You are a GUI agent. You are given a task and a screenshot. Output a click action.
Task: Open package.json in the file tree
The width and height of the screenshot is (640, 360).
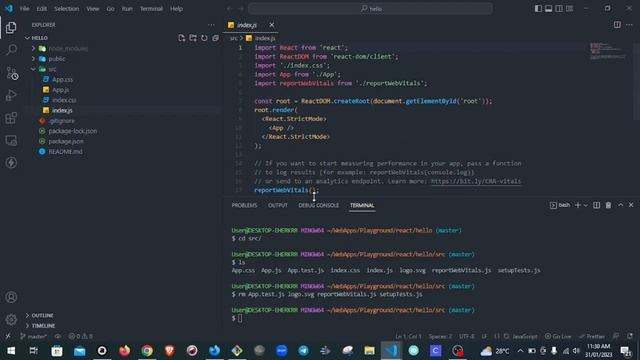click(66, 141)
